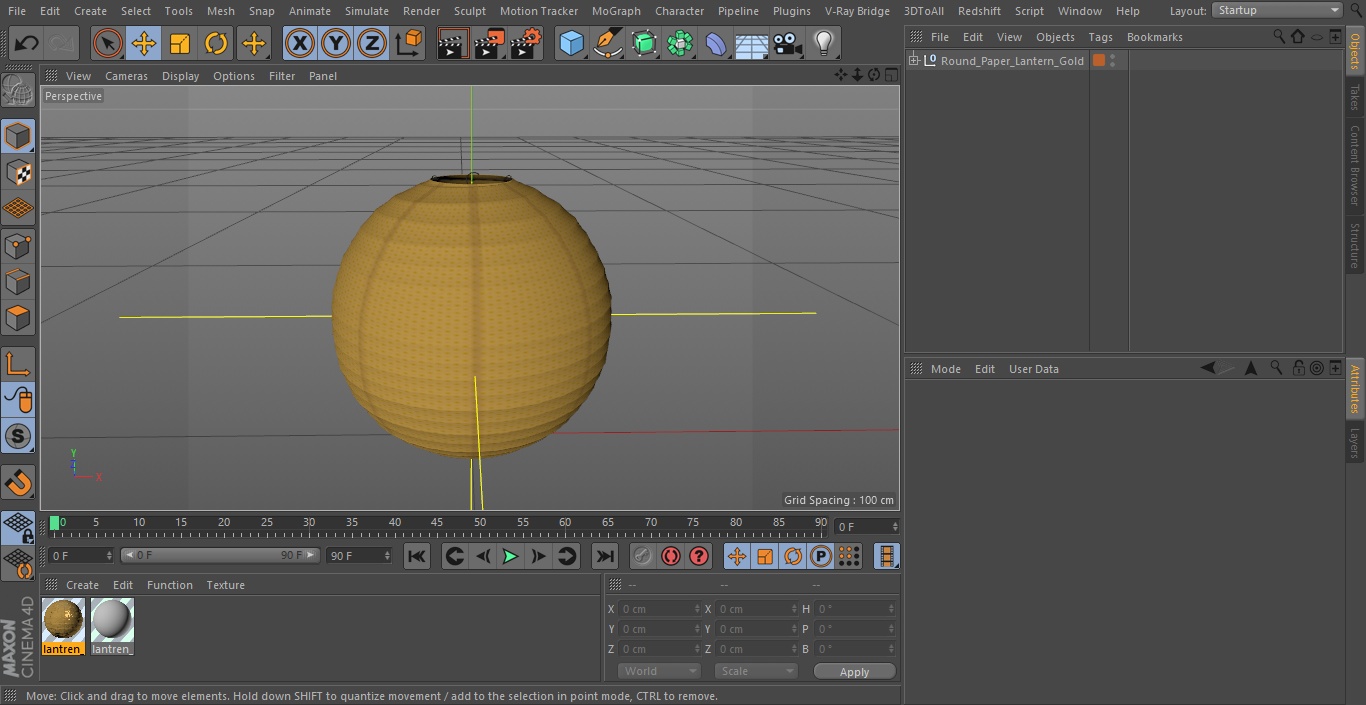The height and width of the screenshot is (705, 1366).
Task: Go to start of animation
Action: coord(417,556)
